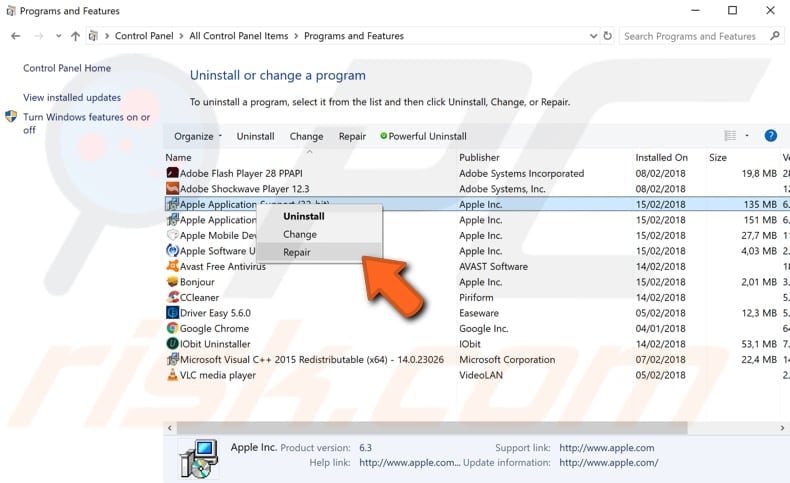The image size is (790, 483).
Task: Click the Adobe Flash Player 28 PPAPI icon
Action: (172, 173)
